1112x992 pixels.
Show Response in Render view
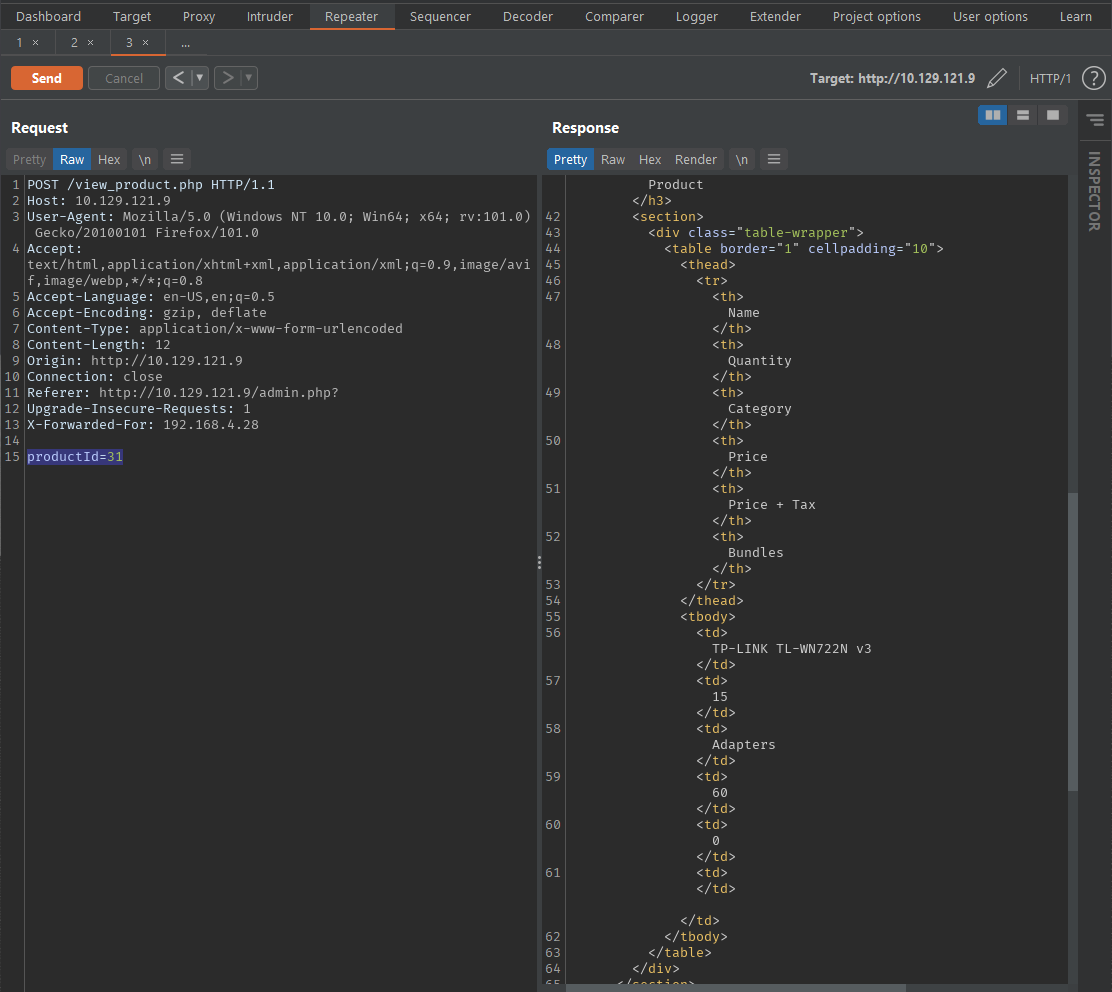click(695, 159)
